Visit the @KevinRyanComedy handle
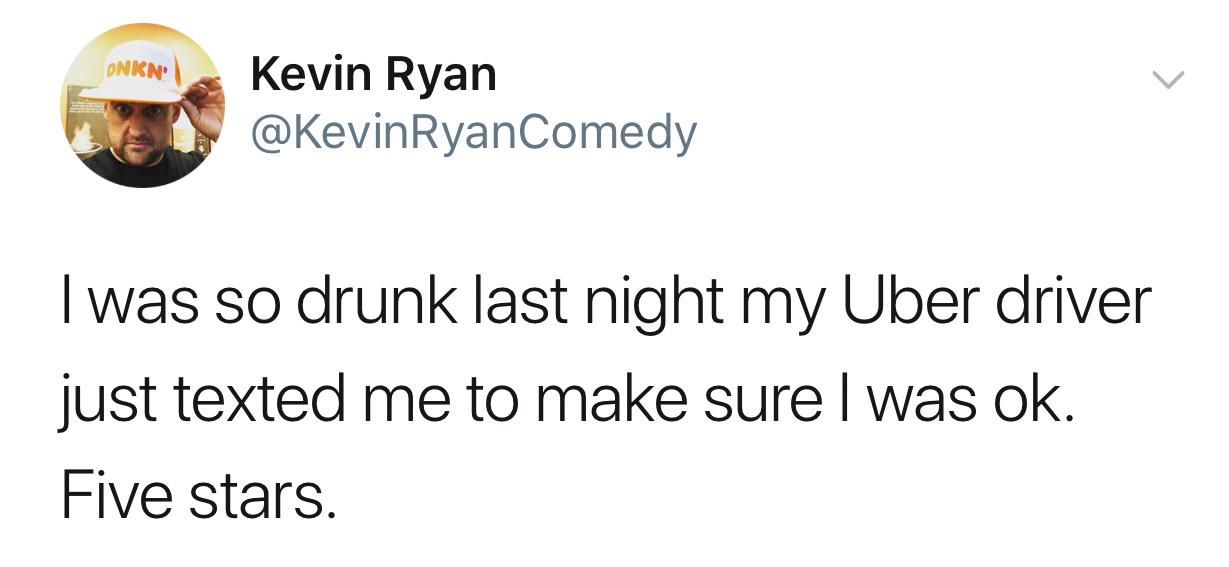The height and width of the screenshot is (567, 1229). coord(473,133)
